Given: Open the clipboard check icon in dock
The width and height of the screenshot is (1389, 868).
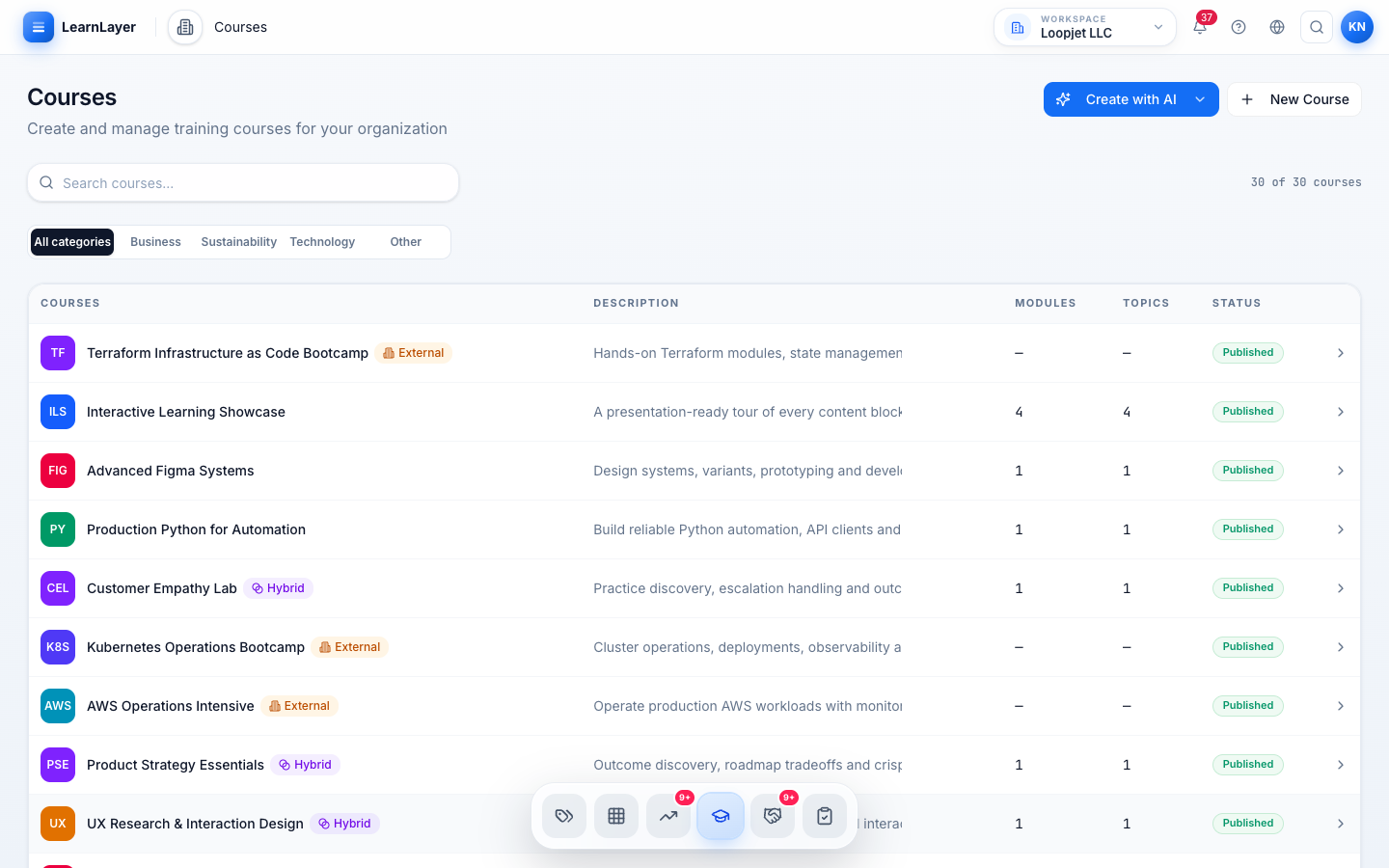Looking at the screenshot, I should (825, 816).
